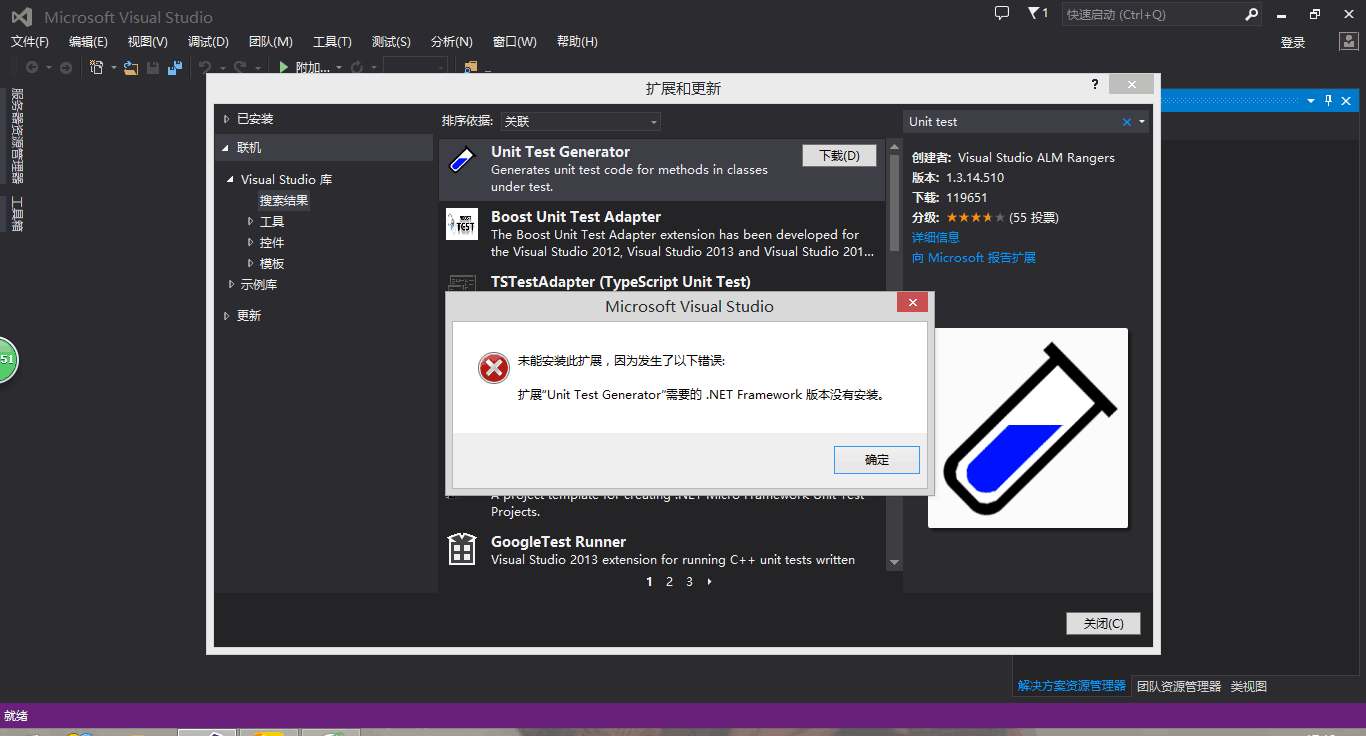Click the 登录 sign-in link

tap(1293, 42)
